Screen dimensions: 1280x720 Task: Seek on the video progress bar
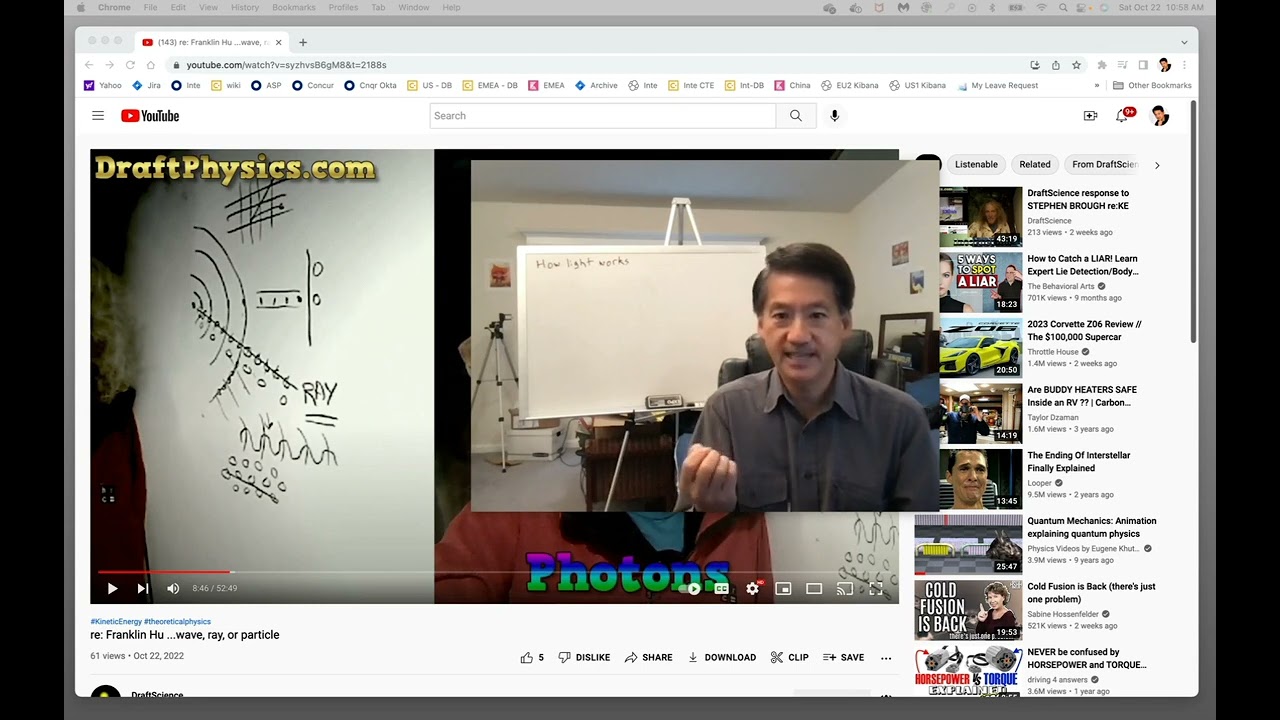[494, 572]
